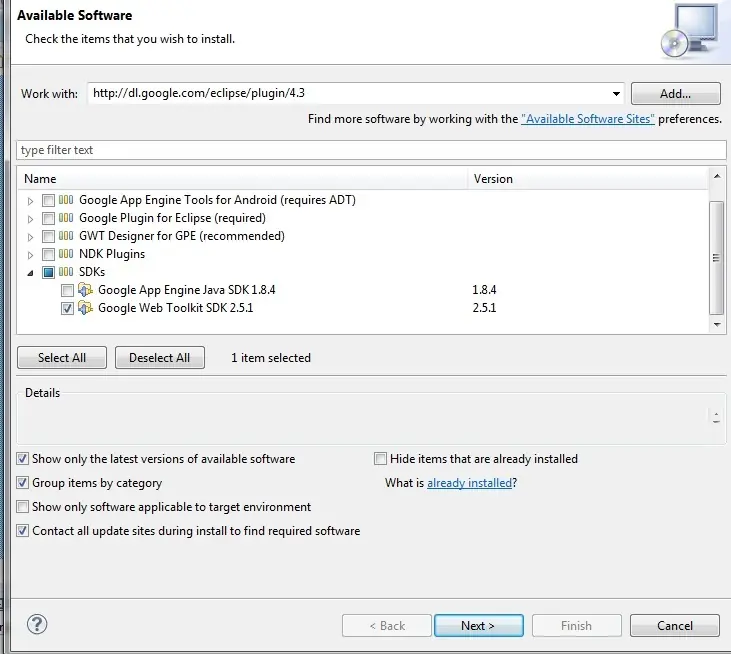Click the category icon beside Google Plugin for Eclipse
Image resolution: width=731 pixels, height=654 pixels.
[66, 218]
